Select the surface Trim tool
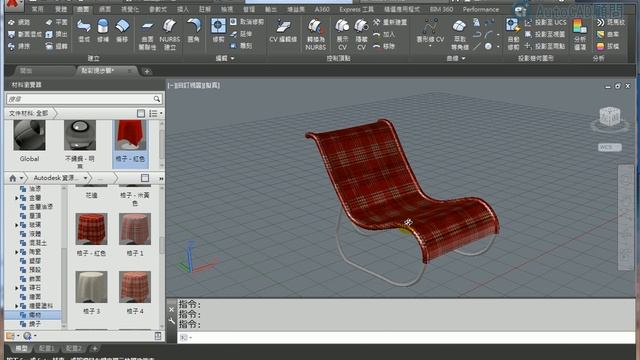This screenshot has height=360, width=640. [218, 31]
